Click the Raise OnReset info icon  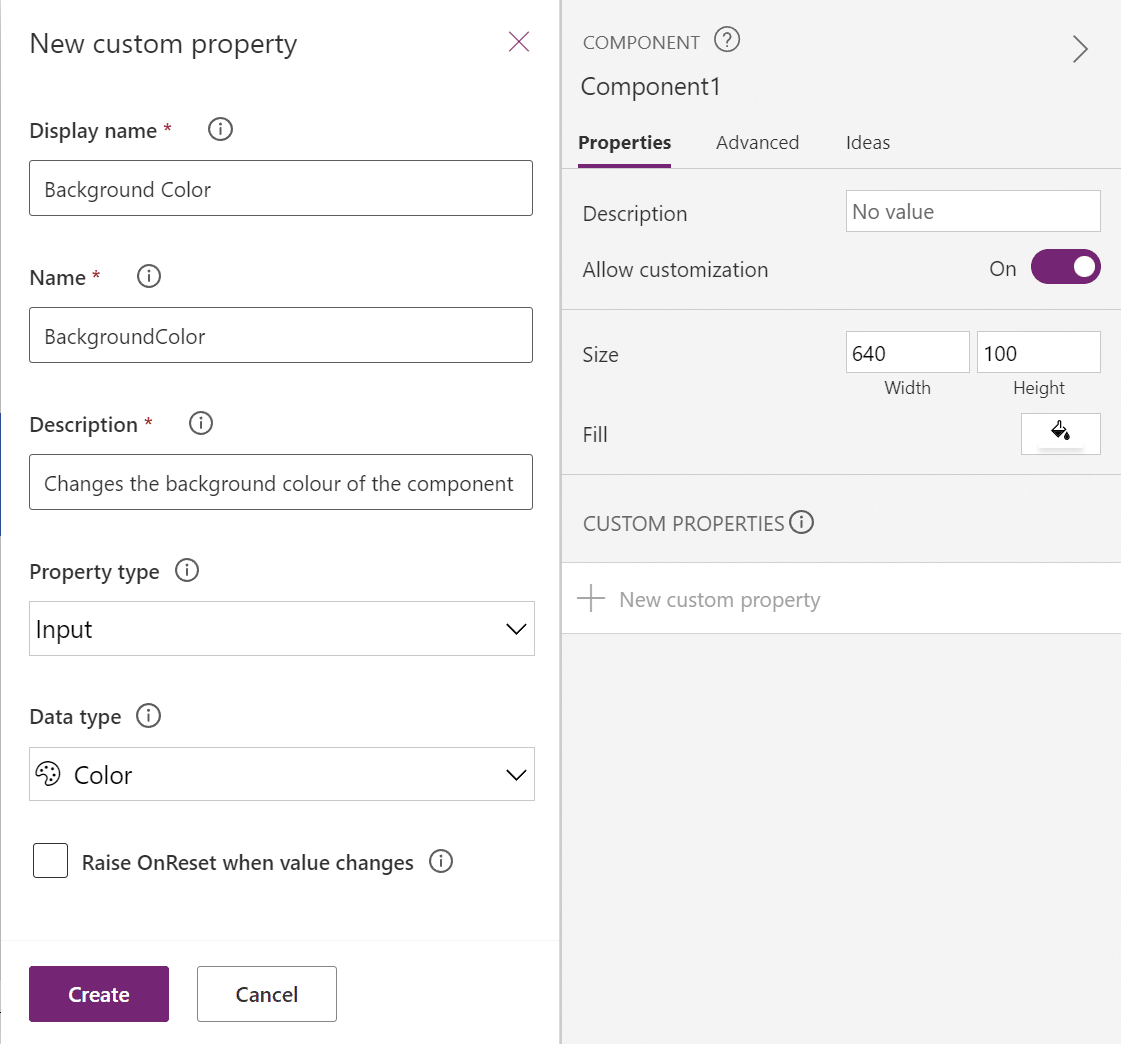440,861
